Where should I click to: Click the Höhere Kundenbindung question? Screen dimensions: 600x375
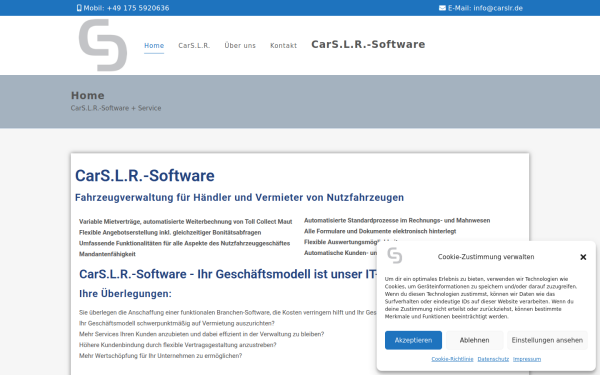tap(178, 345)
